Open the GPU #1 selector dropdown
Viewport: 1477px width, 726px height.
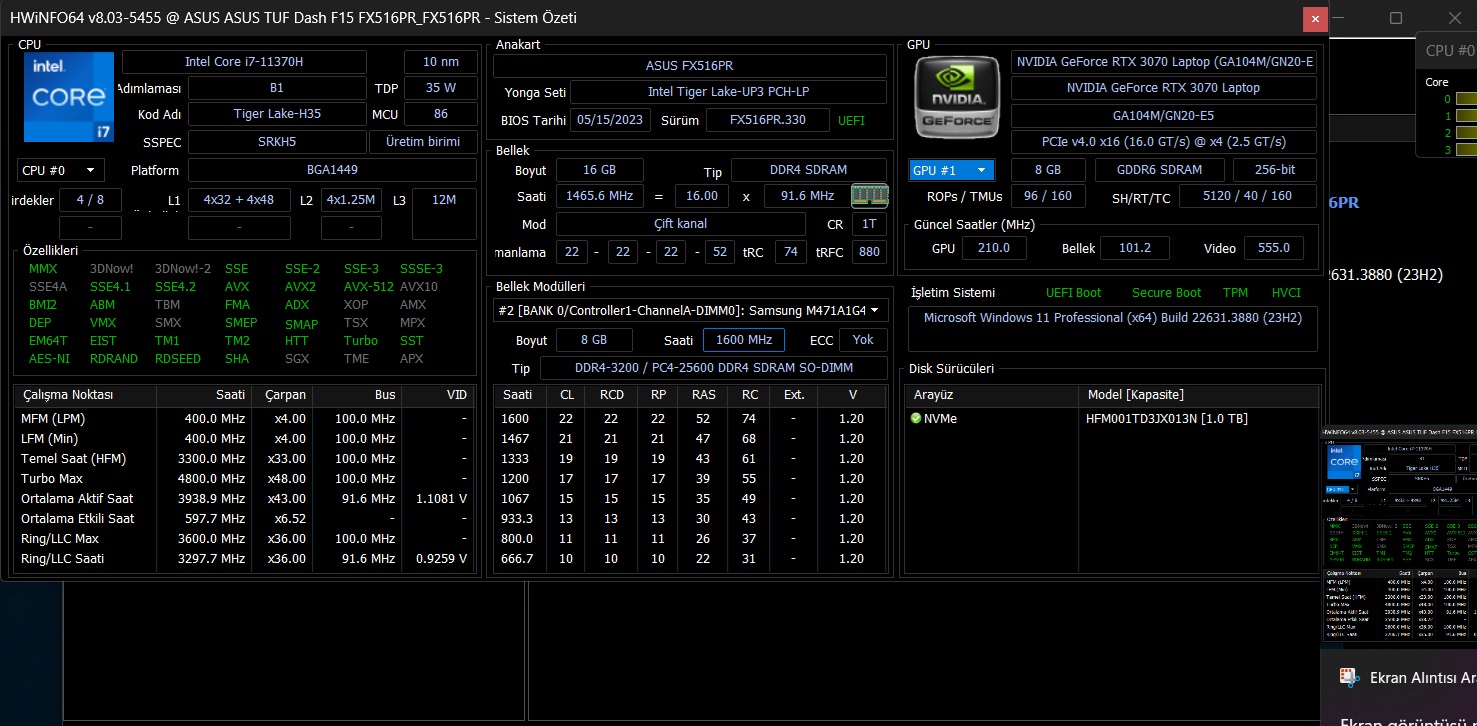click(952, 170)
